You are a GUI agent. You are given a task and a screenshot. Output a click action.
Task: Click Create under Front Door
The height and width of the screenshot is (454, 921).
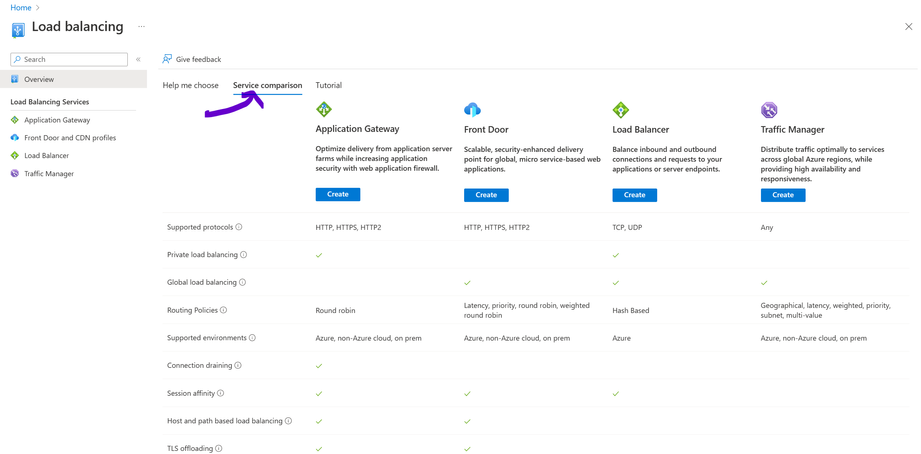point(486,194)
